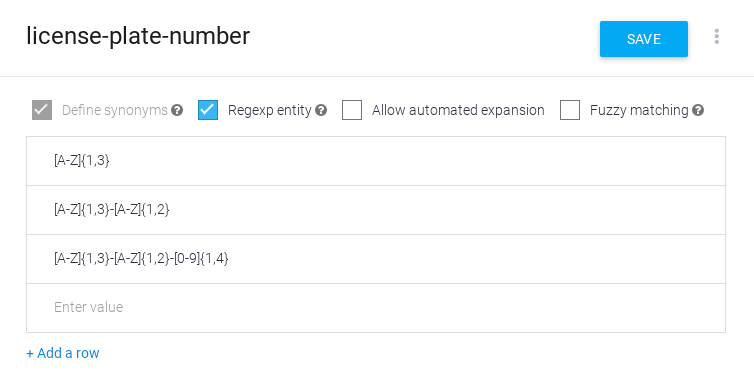The height and width of the screenshot is (381, 754).
Task: Click the {1,4} quantifier in third regex
Action: click(x=214, y=259)
